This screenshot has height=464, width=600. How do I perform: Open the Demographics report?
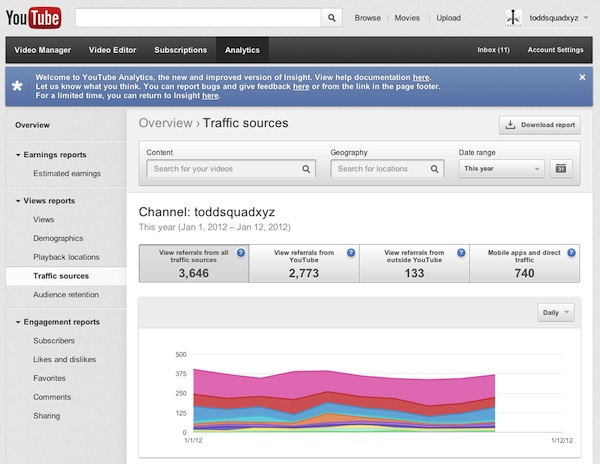click(x=58, y=238)
